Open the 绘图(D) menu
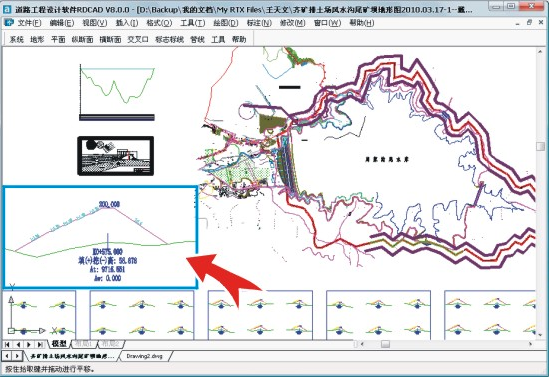 (226, 23)
